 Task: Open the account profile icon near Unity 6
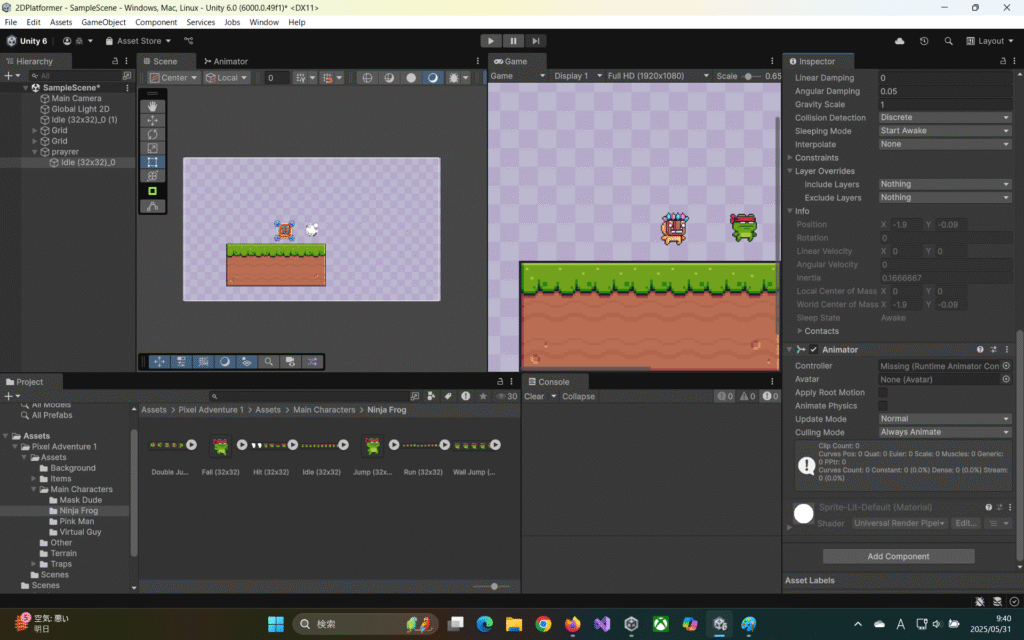point(67,40)
